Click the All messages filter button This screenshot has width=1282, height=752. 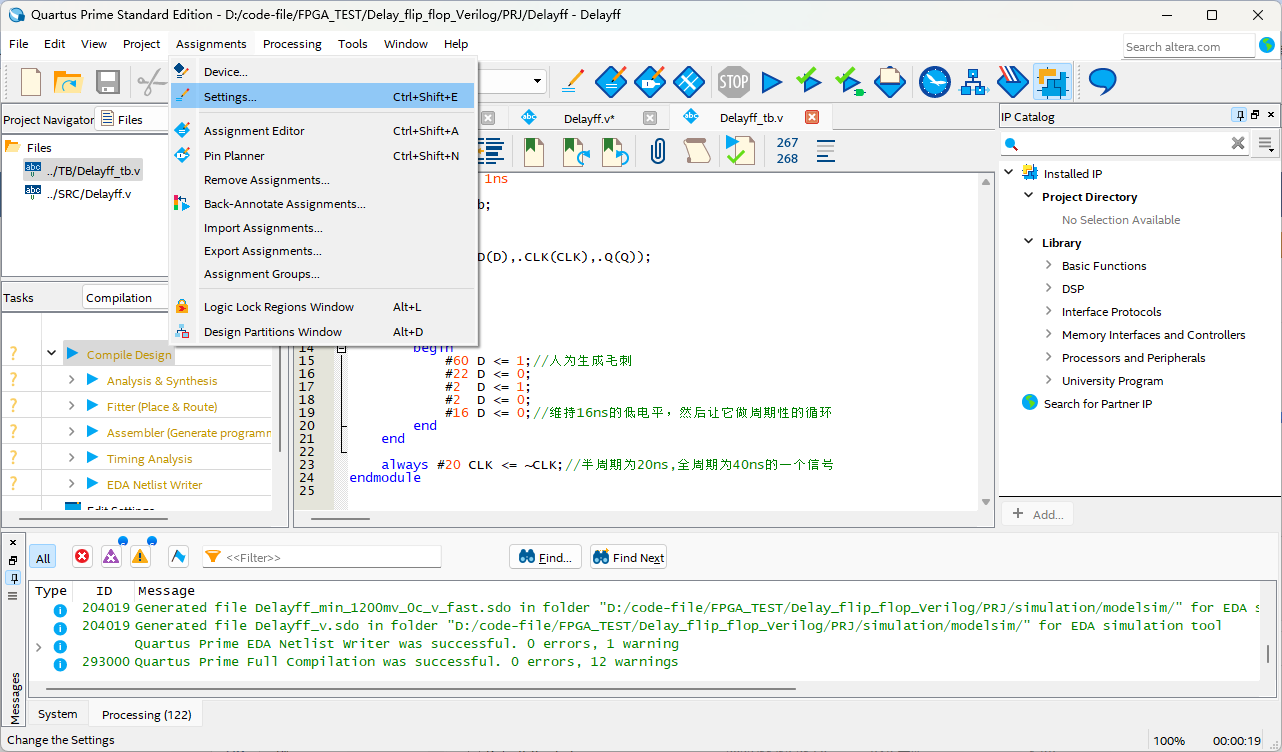coord(43,558)
